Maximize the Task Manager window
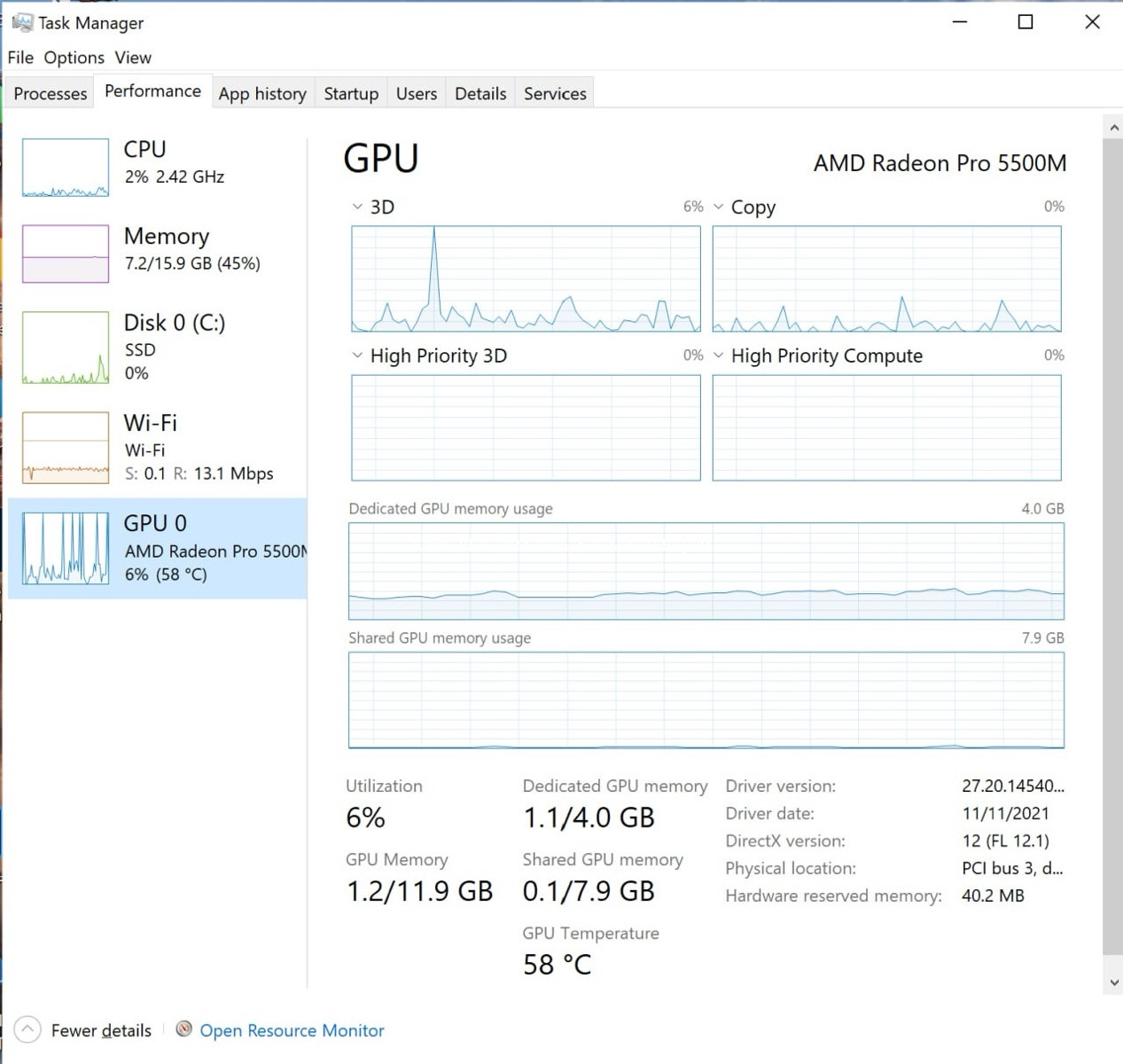This screenshot has width=1123, height=1064. (x=1026, y=22)
